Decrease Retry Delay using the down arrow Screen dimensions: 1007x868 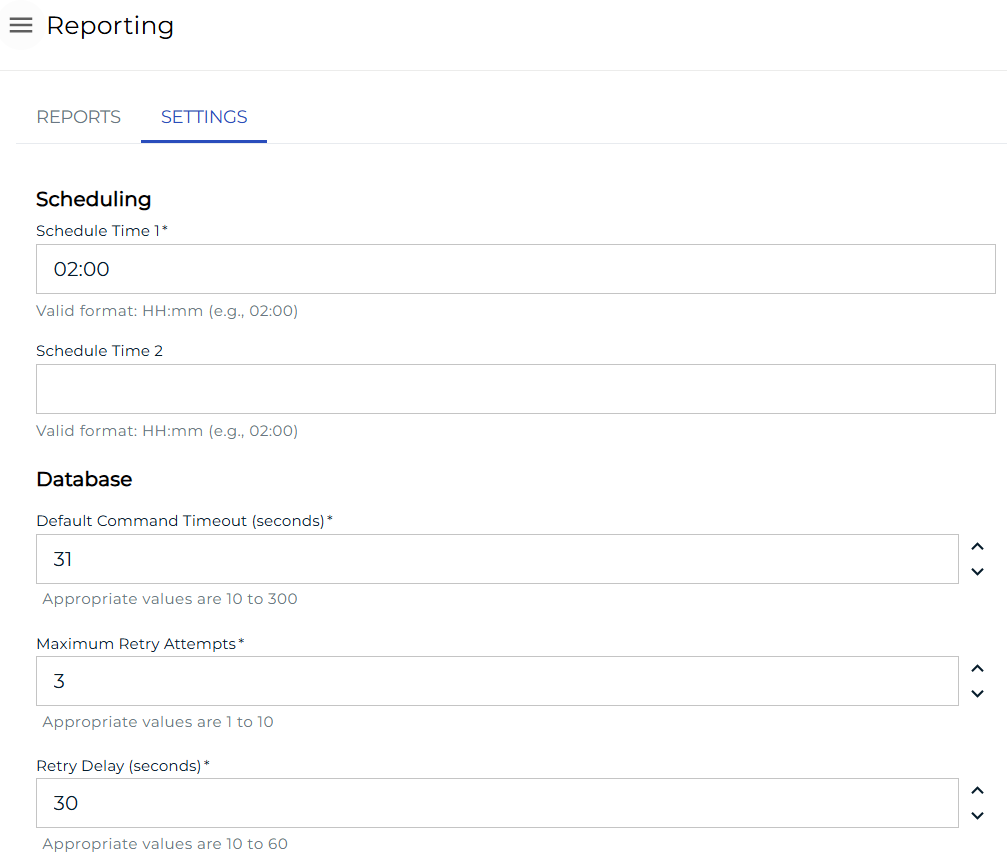[x=977, y=816]
